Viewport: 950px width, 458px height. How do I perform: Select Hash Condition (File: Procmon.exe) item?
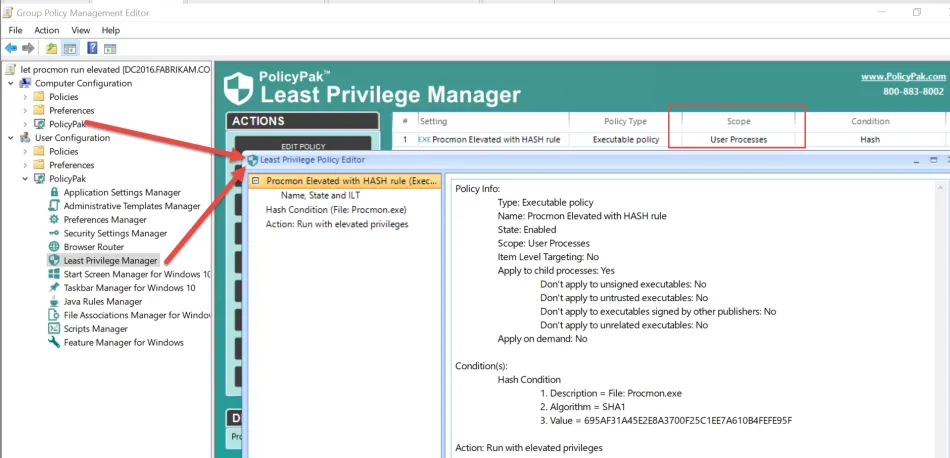click(336, 210)
